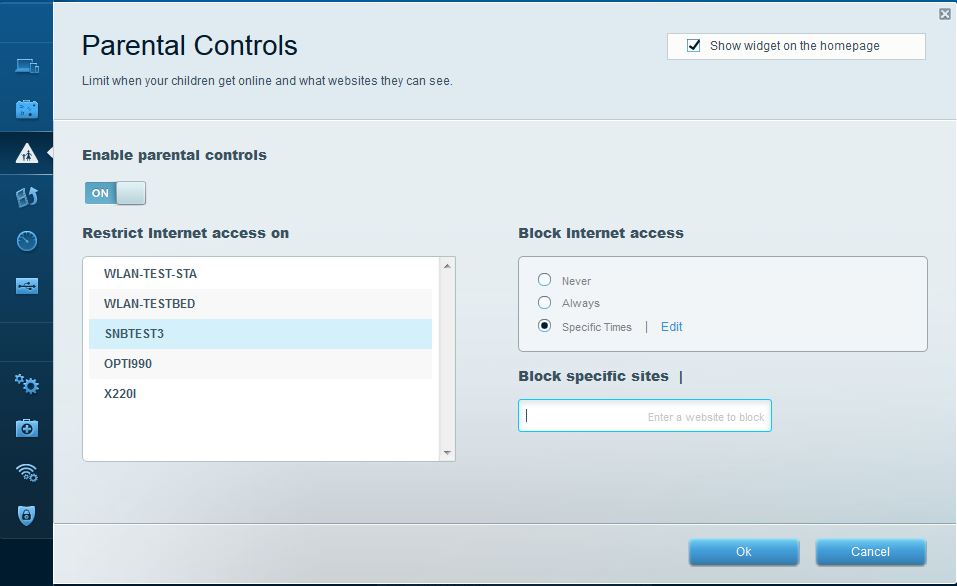The image size is (957, 586).
Task: Open Connectivity gears icon
Action: (x=26, y=384)
